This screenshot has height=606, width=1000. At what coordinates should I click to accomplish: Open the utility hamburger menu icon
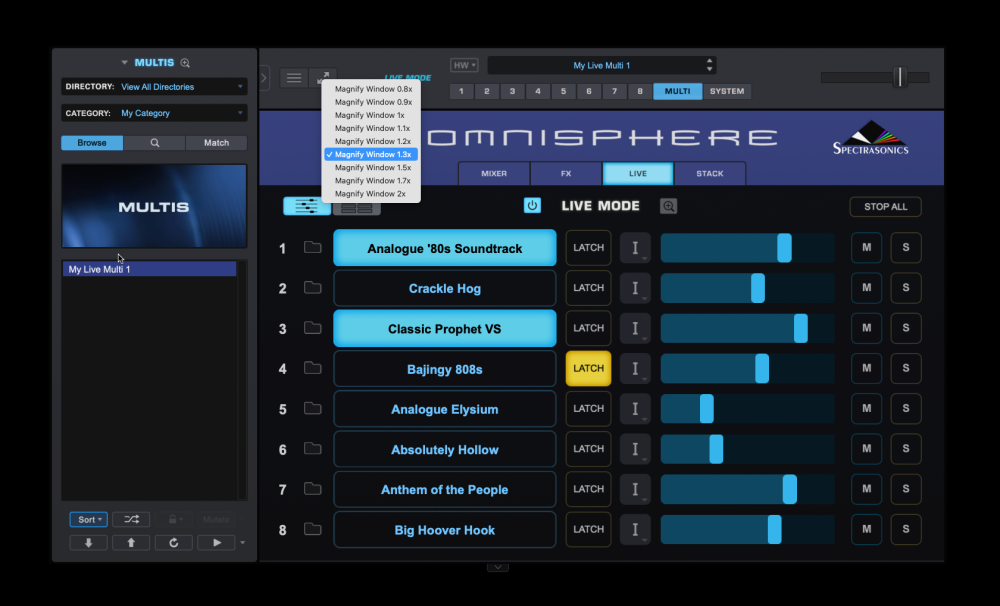[x=294, y=78]
